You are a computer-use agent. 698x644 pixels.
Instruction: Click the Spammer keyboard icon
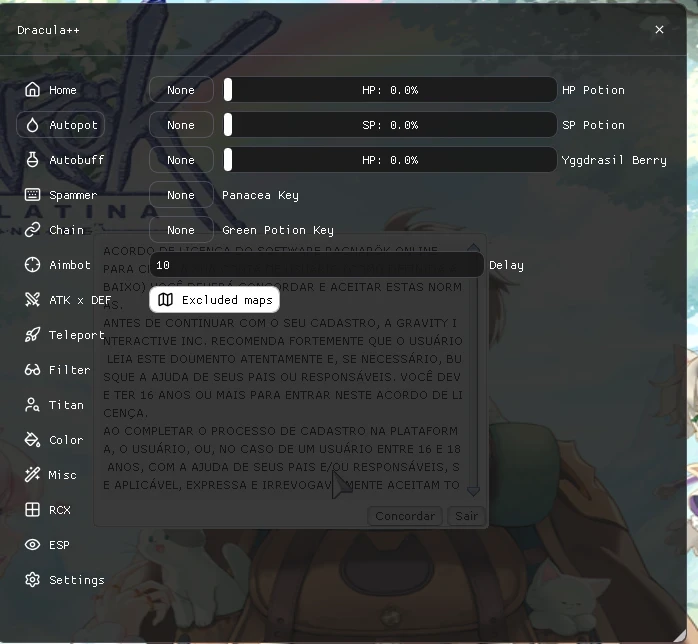[32, 194]
